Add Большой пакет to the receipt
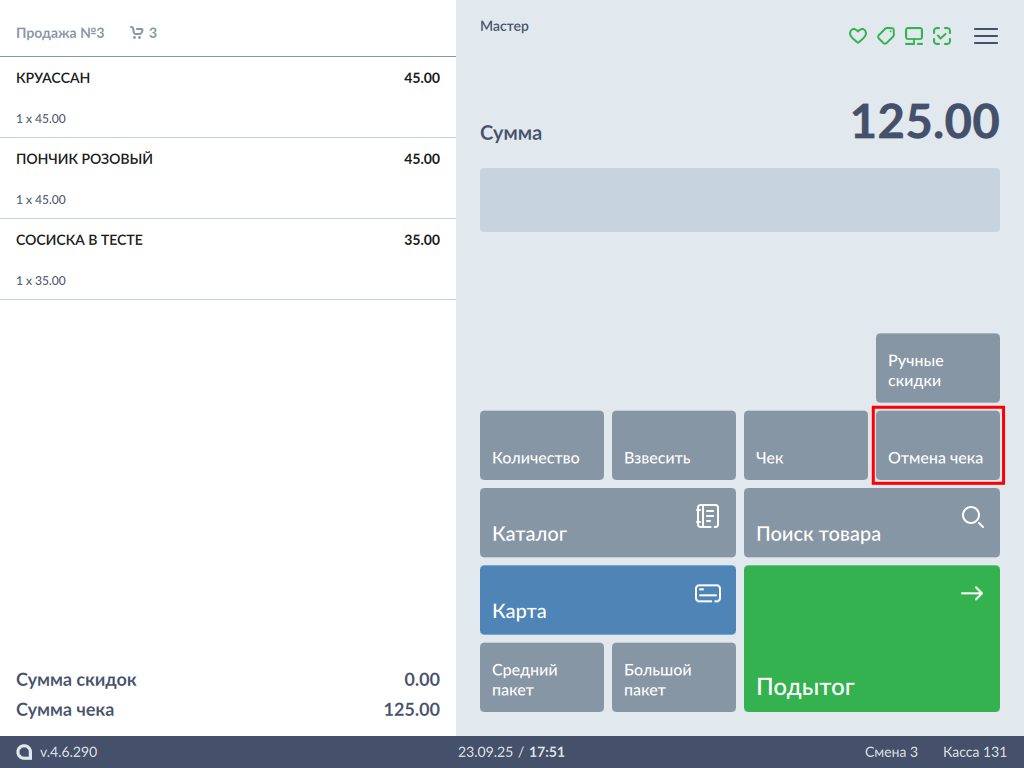 [x=673, y=677]
